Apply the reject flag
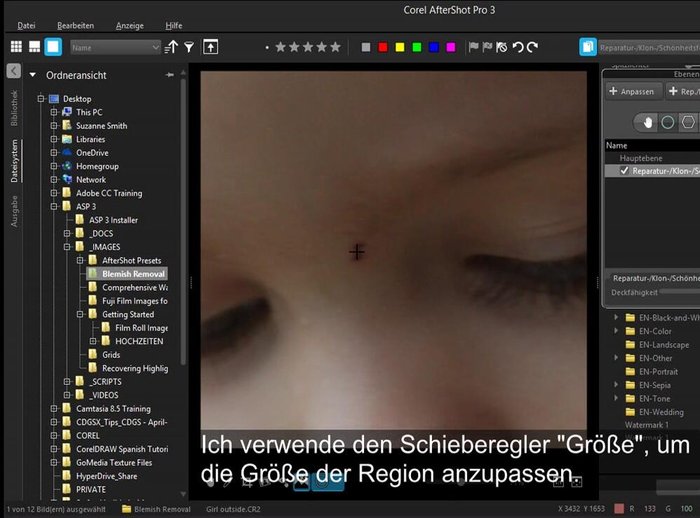Viewport: 700px width, 518px height. click(487, 47)
